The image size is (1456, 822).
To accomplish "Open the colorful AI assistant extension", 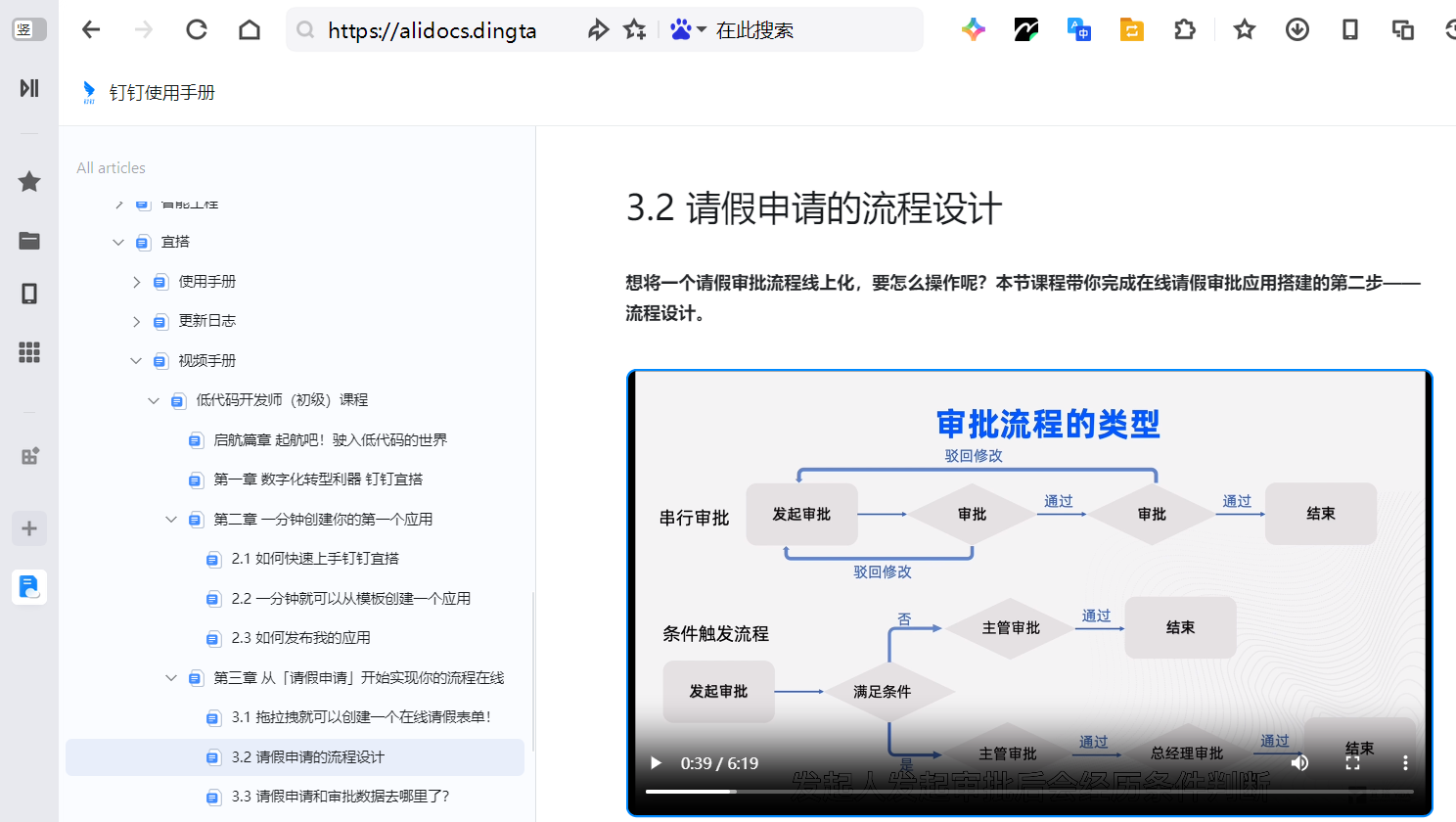I will 973,29.
